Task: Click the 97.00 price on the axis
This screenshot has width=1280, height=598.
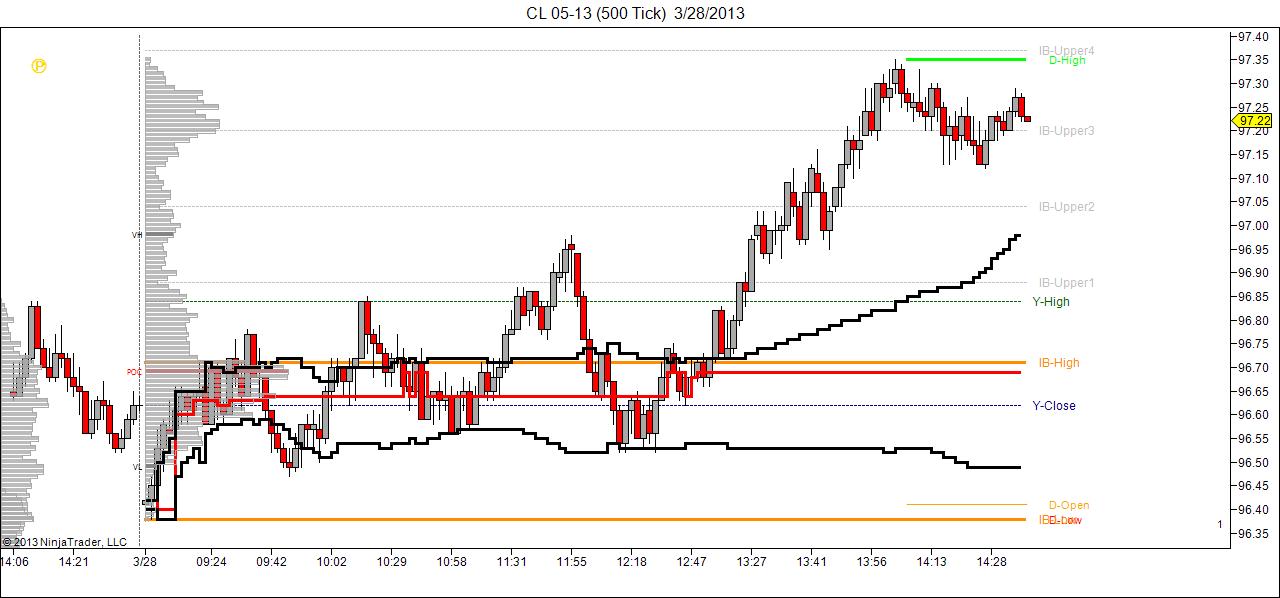Action: (1252, 225)
